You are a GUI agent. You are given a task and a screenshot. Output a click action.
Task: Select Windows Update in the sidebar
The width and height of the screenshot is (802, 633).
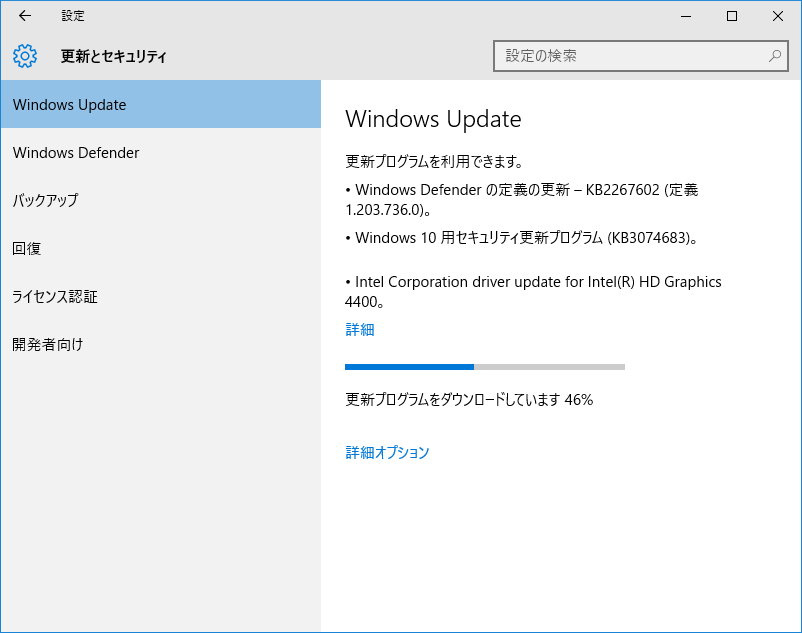pyautogui.click(x=161, y=104)
